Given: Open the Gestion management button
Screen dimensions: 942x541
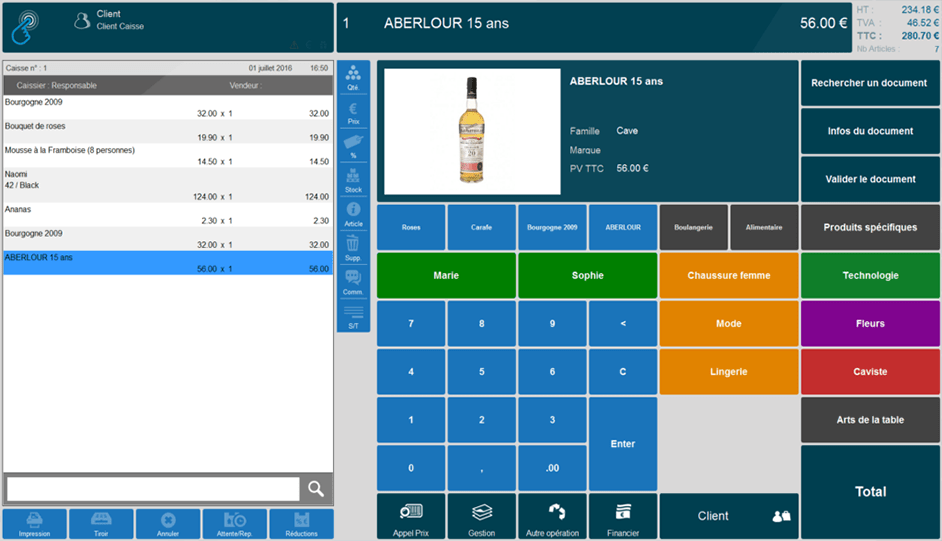Looking at the screenshot, I should [x=482, y=517].
